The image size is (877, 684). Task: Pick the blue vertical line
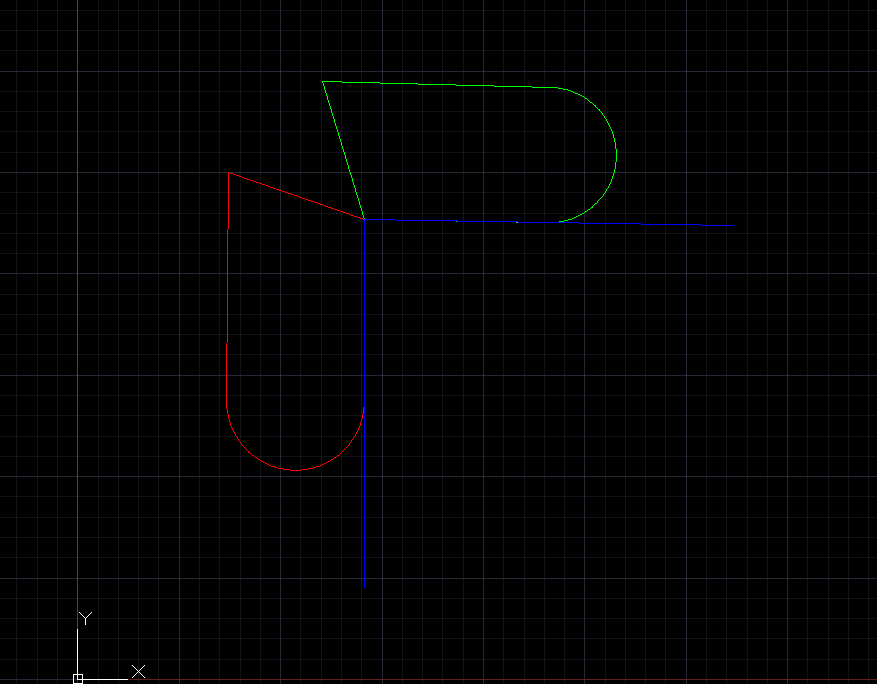[x=365, y=403]
